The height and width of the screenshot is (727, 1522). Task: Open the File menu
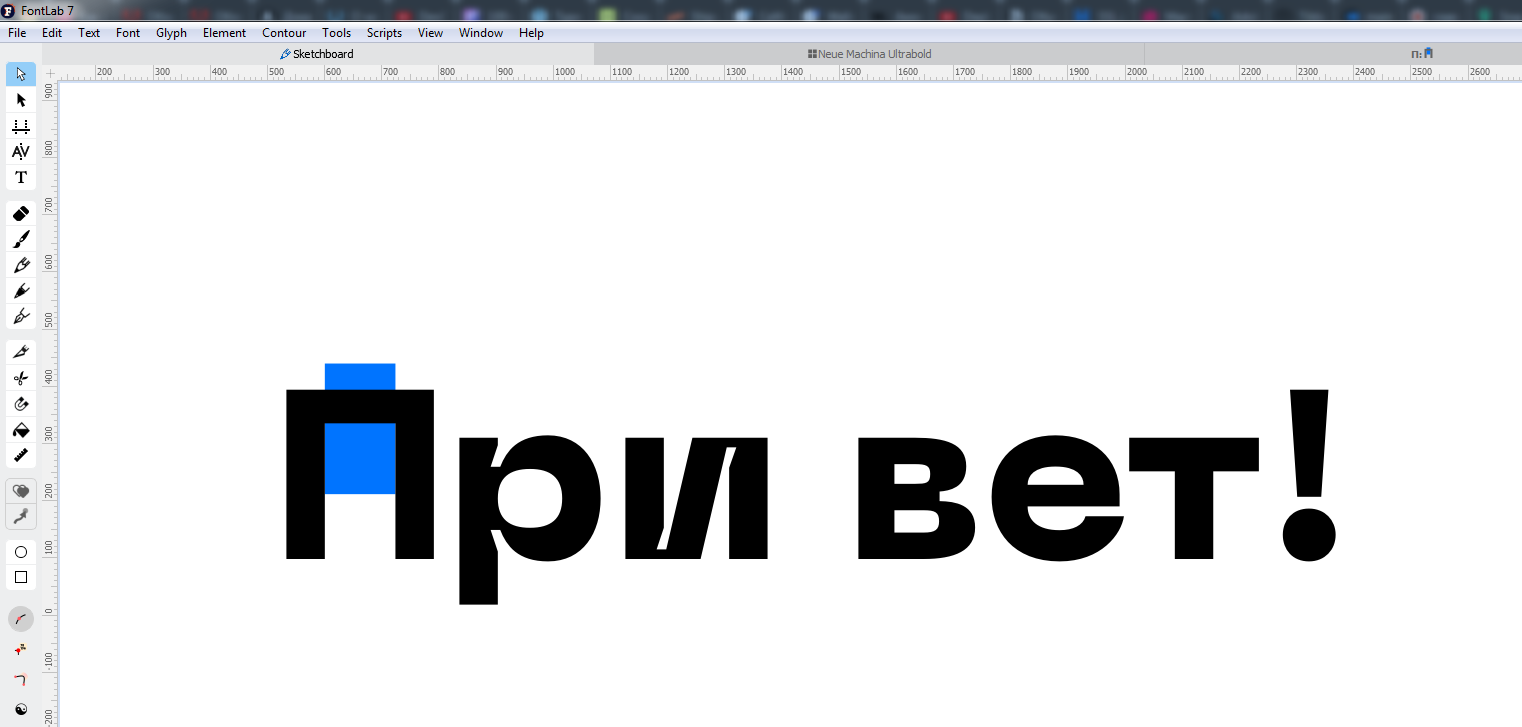point(17,33)
